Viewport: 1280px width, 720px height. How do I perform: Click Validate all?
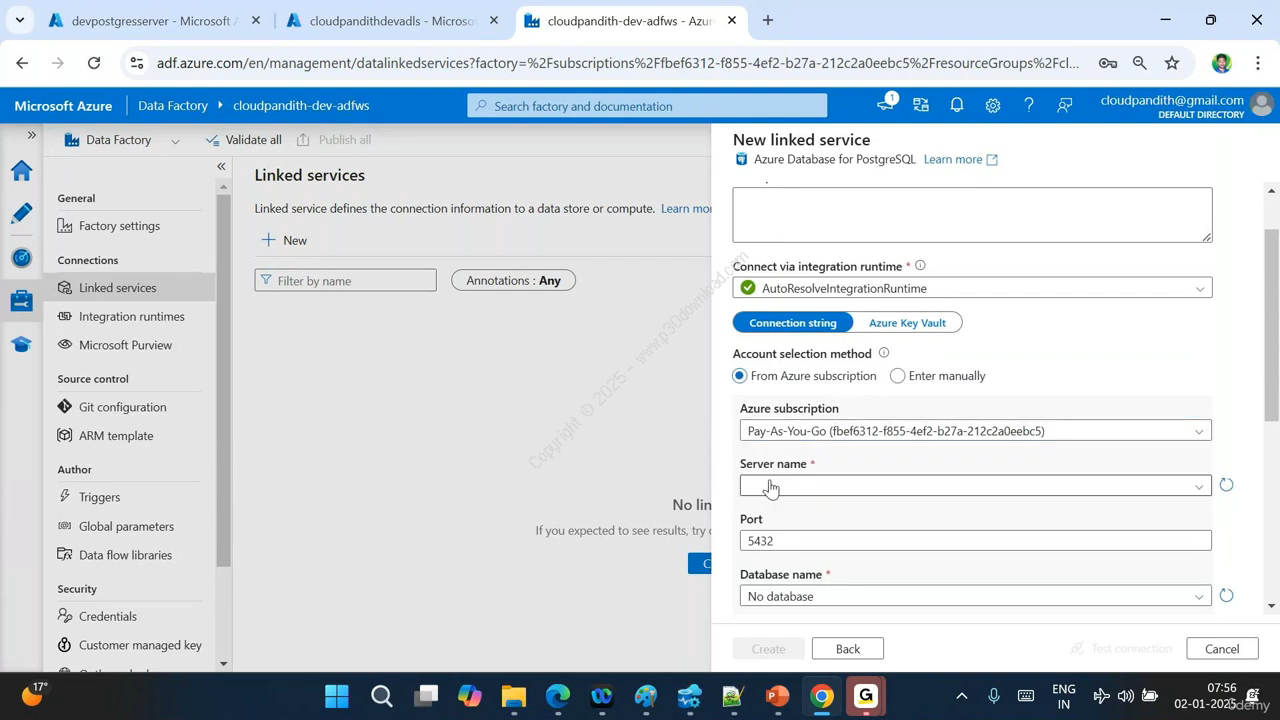click(243, 140)
